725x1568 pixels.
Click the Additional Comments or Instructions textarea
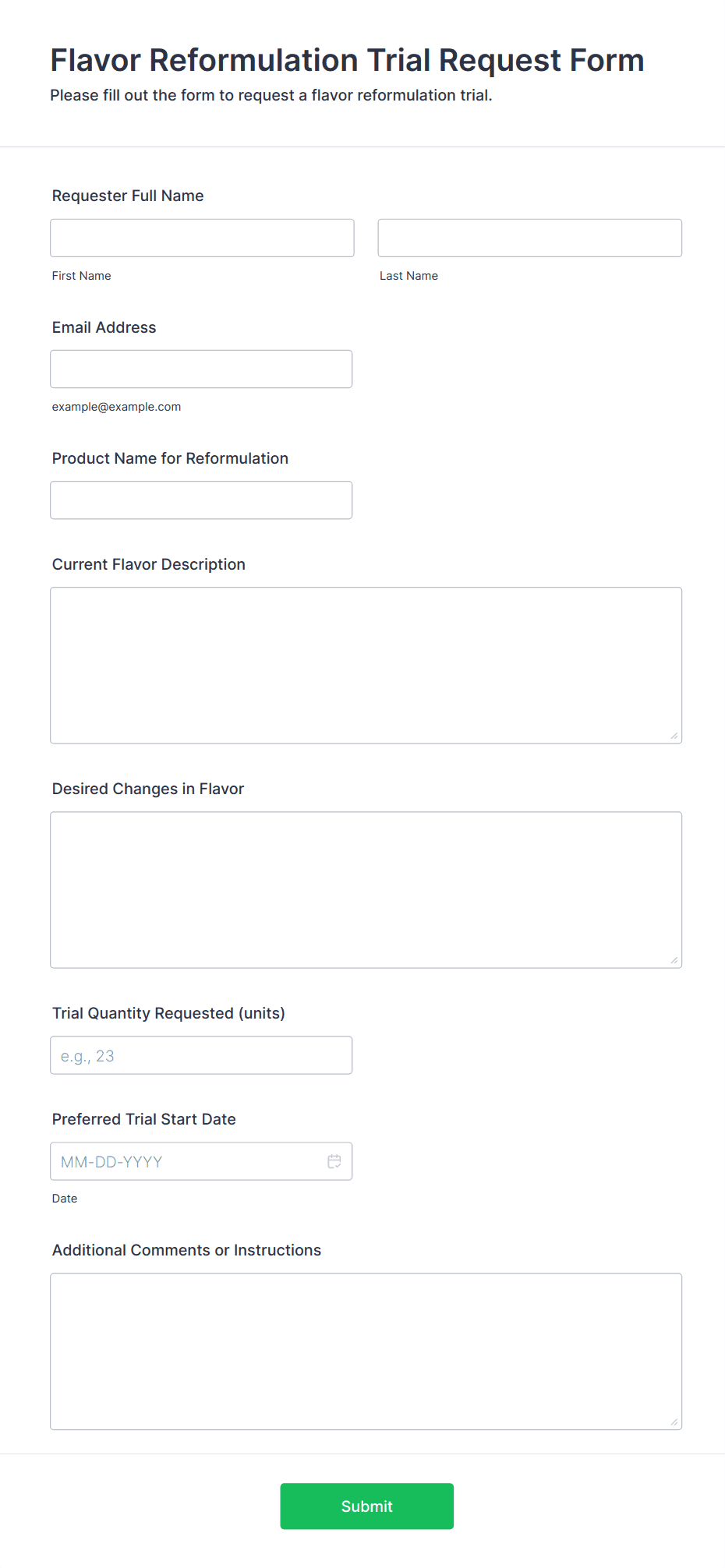coord(366,1351)
